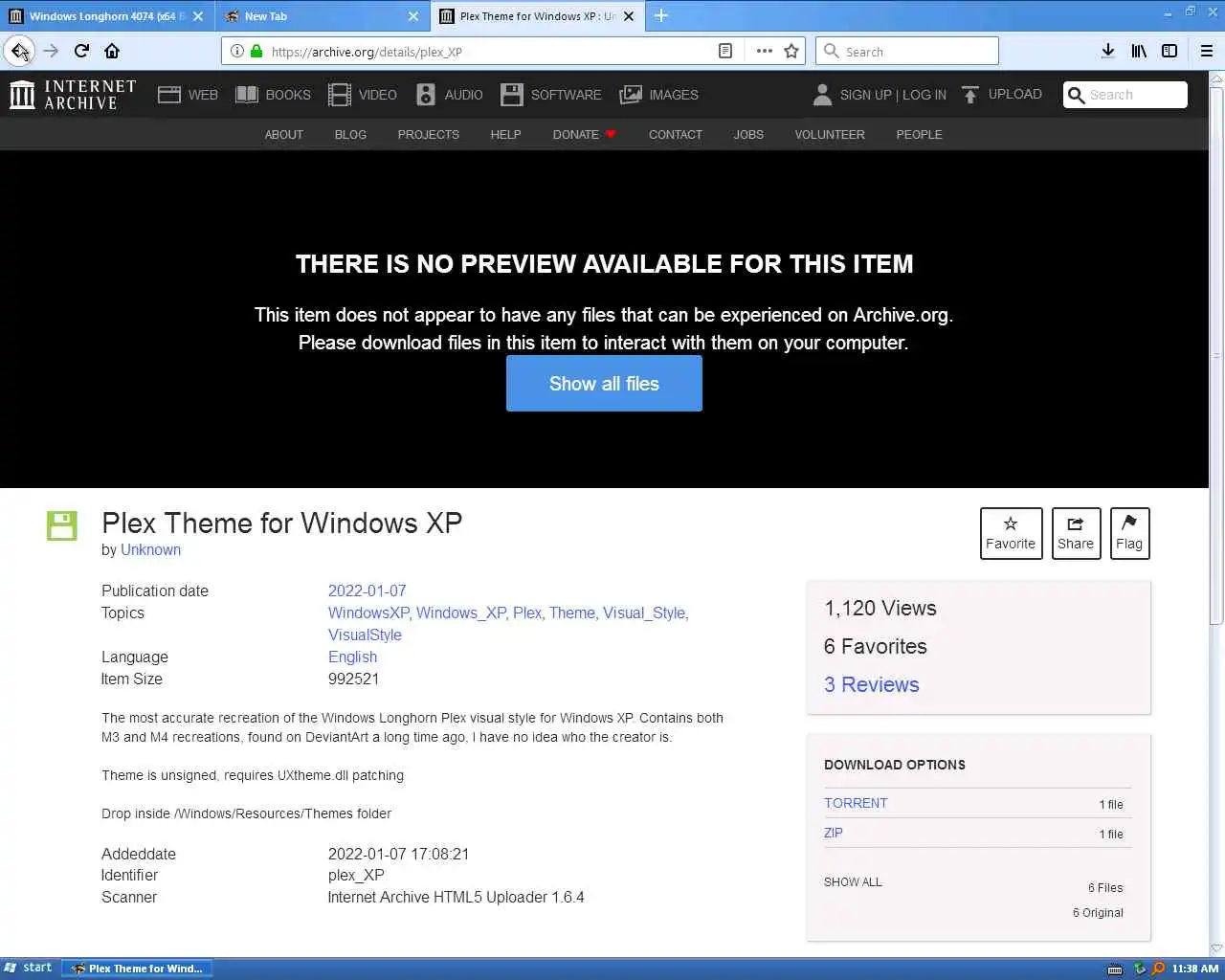Viewport: 1225px width, 980px height.
Task: Open the Windows start button
Action: tap(28, 968)
